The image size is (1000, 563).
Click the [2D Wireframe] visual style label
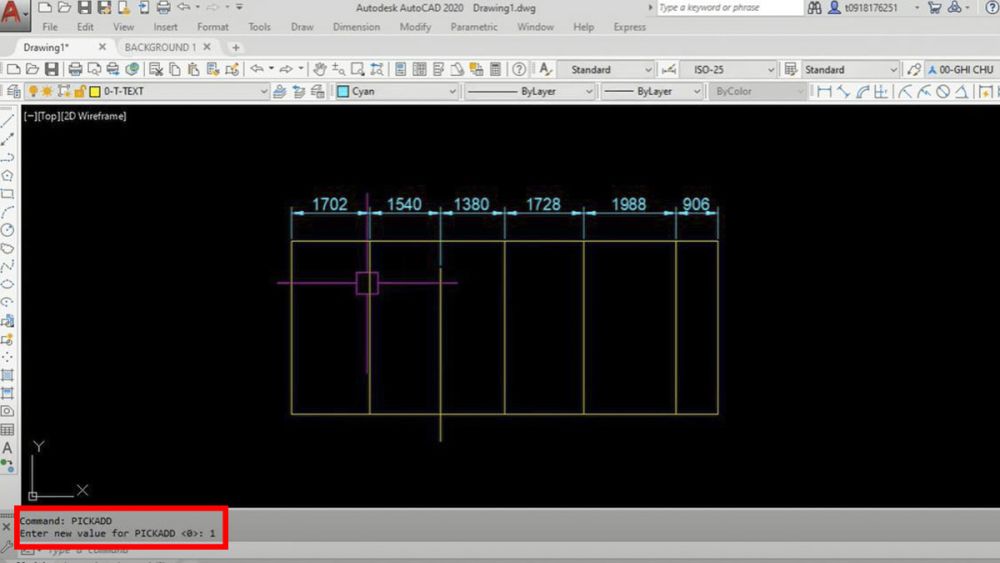click(x=94, y=116)
